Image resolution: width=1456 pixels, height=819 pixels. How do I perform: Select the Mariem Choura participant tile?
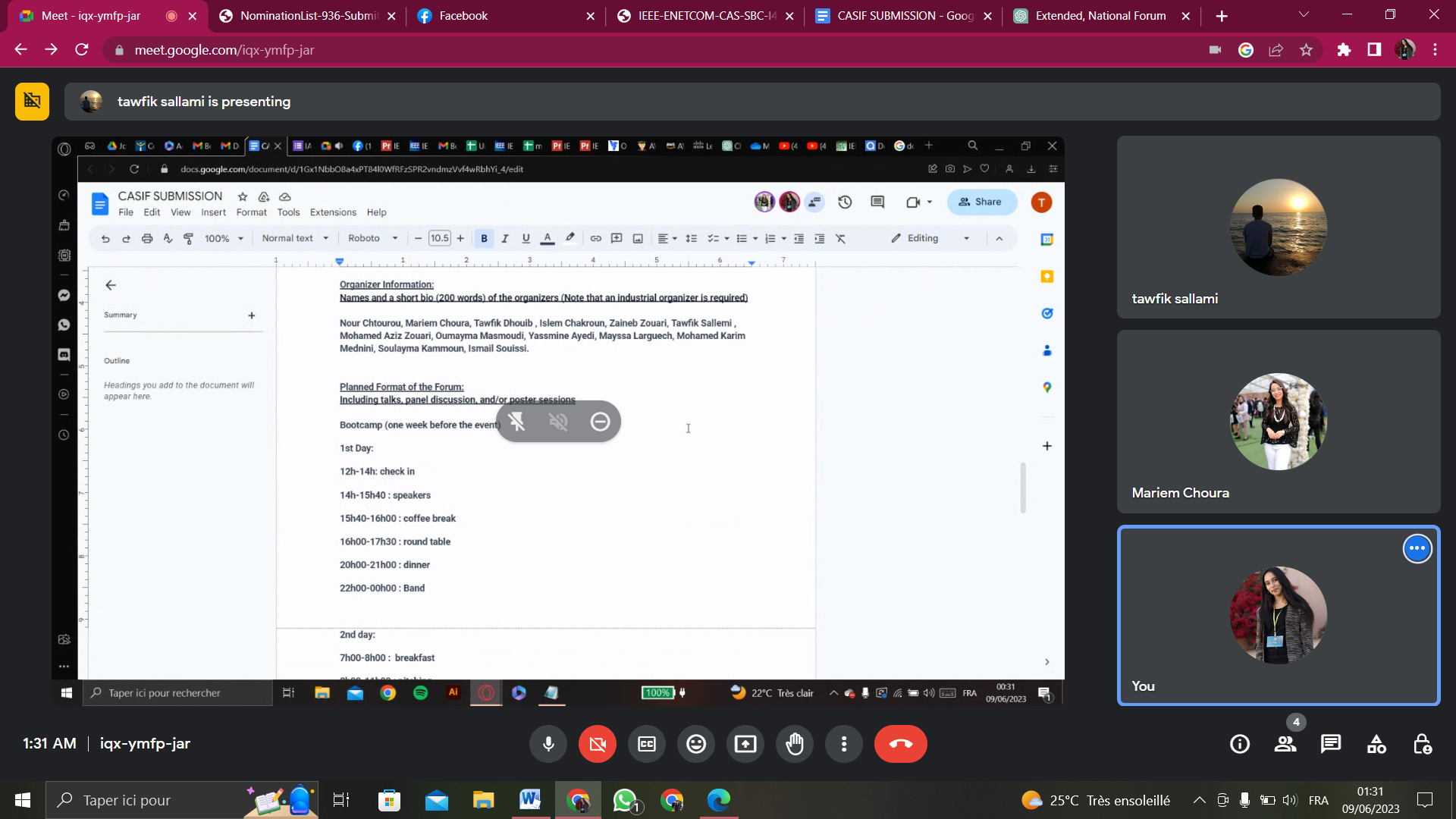[x=1278, y=422]
